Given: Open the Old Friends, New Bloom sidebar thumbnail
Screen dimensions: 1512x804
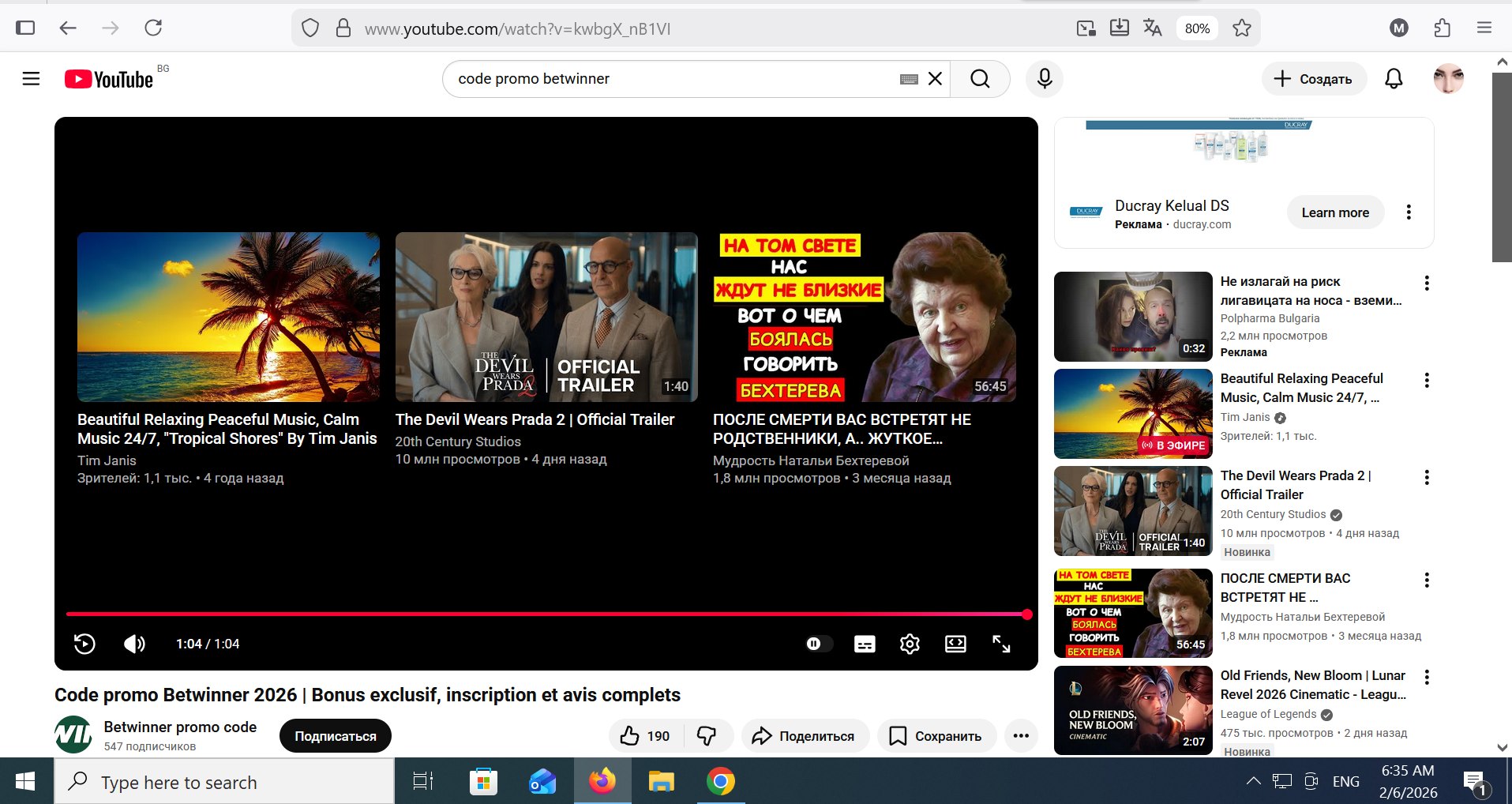Looking at the screenshot, I should point(1133,711).
